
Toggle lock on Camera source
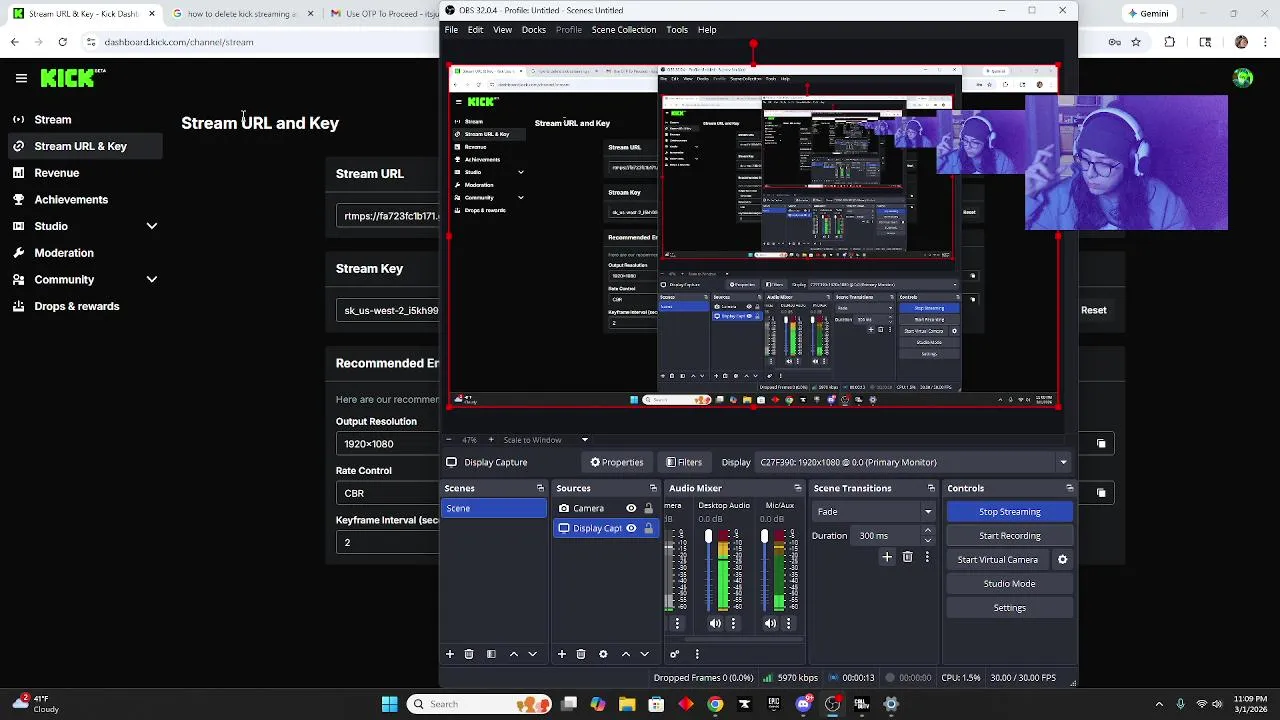click(648, 508)
